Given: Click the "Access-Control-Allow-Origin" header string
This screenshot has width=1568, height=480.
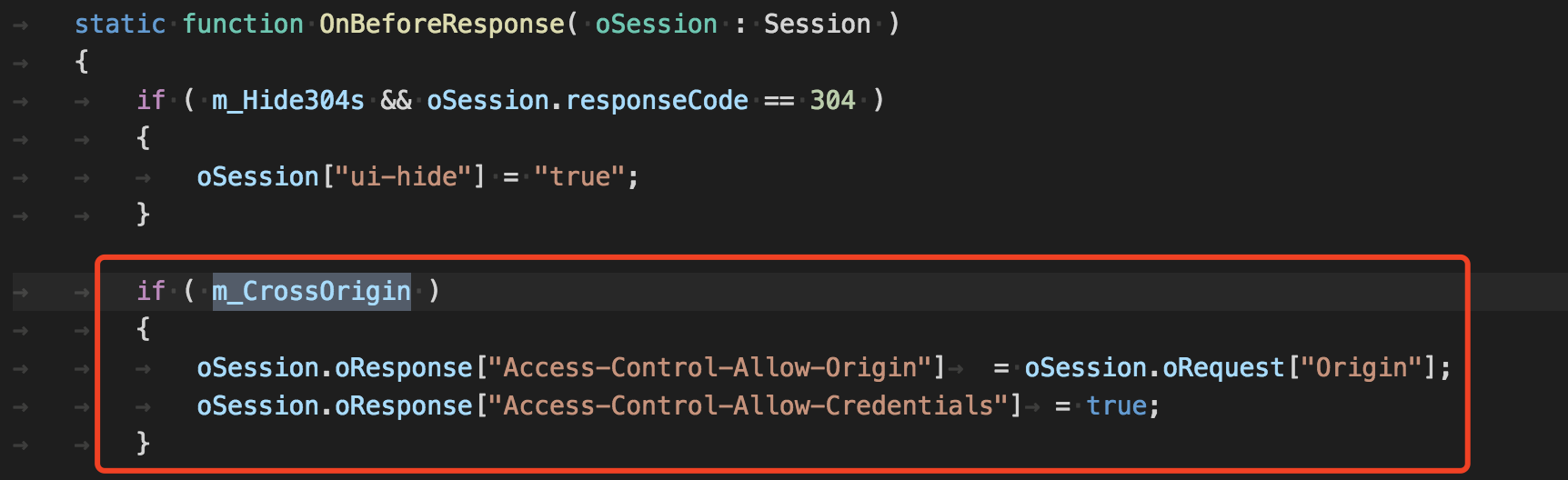Looking at the screenshot, I should point(710,367).
